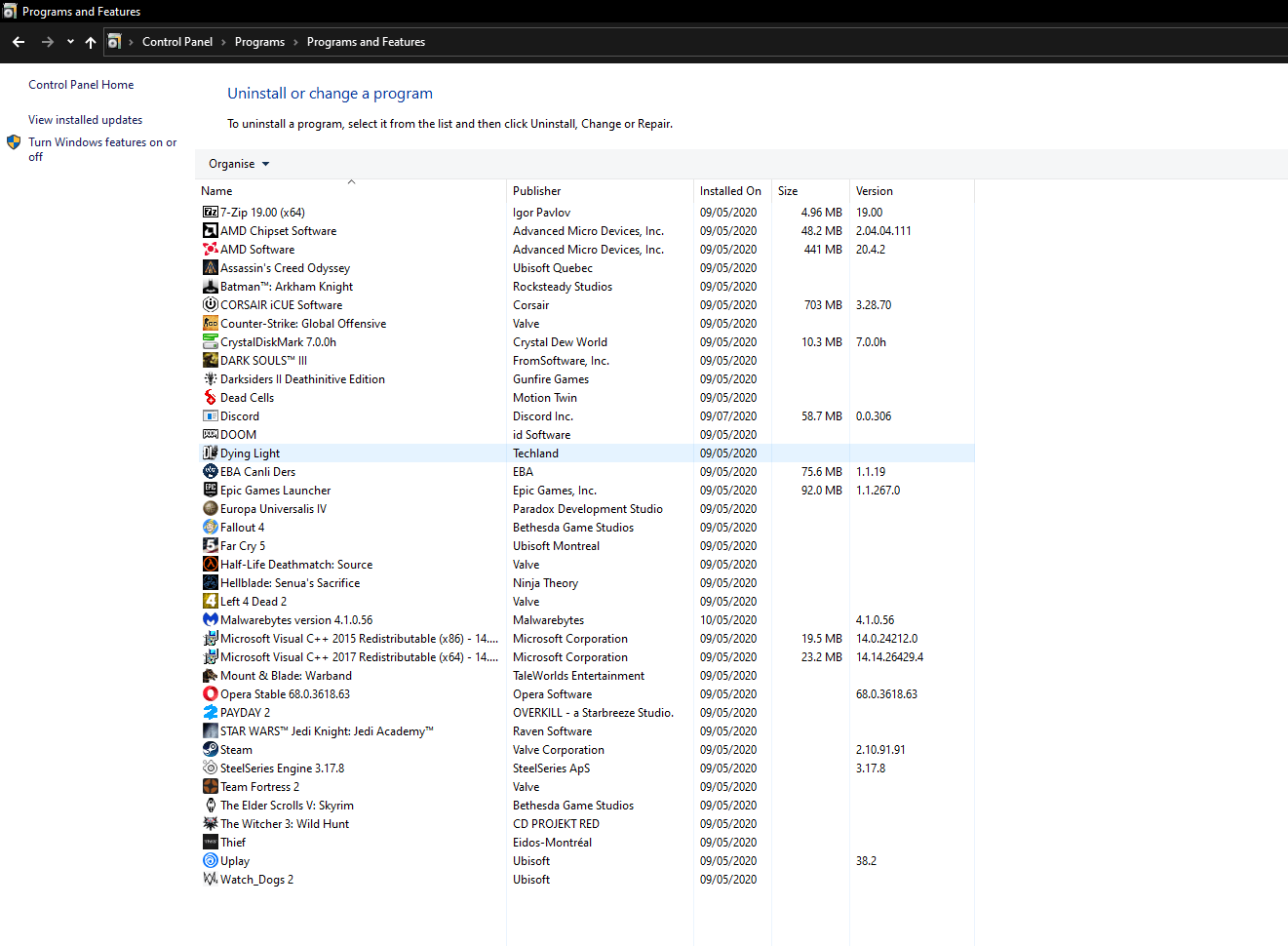This screenshot has width=1288, height=946.
Task: Select the Skyrim icon
Action: tap(210, 806)
